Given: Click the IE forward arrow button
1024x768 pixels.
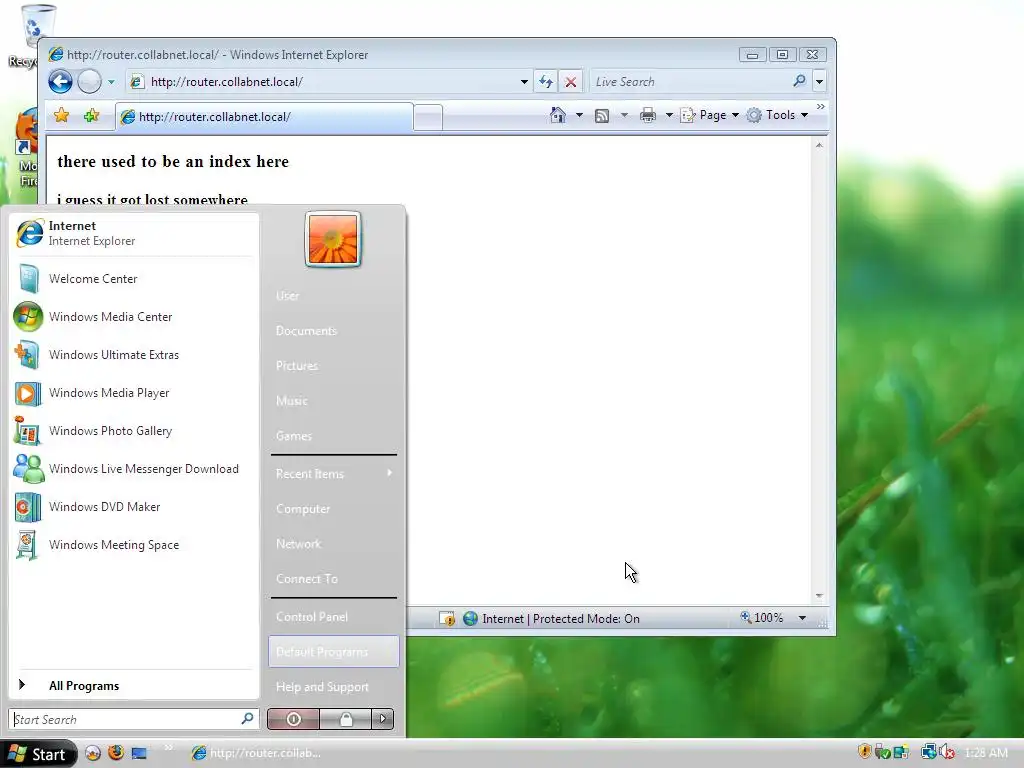Looking at the screenshot, I should [89, 82].
